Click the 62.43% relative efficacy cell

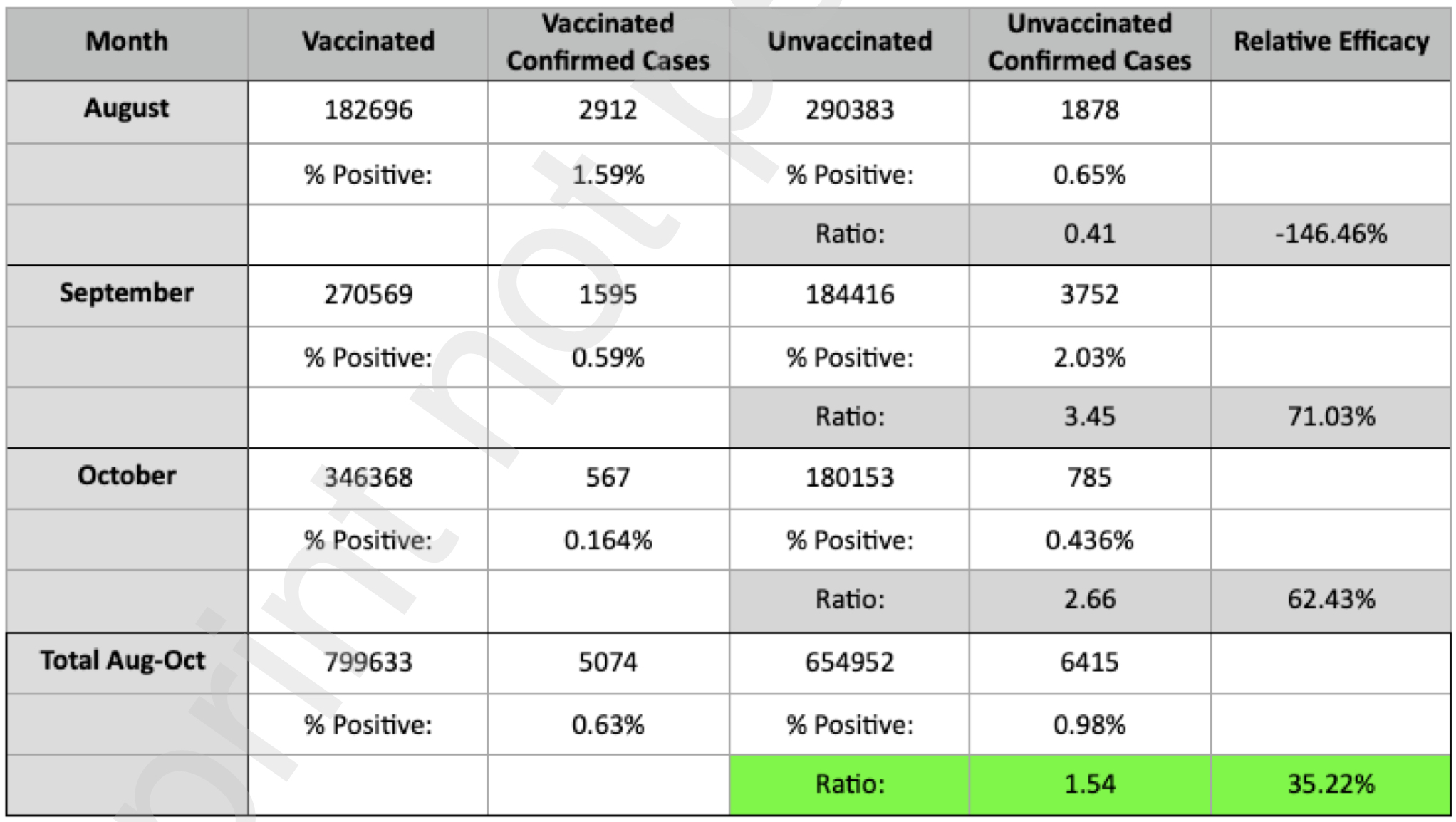(1331, 600)
